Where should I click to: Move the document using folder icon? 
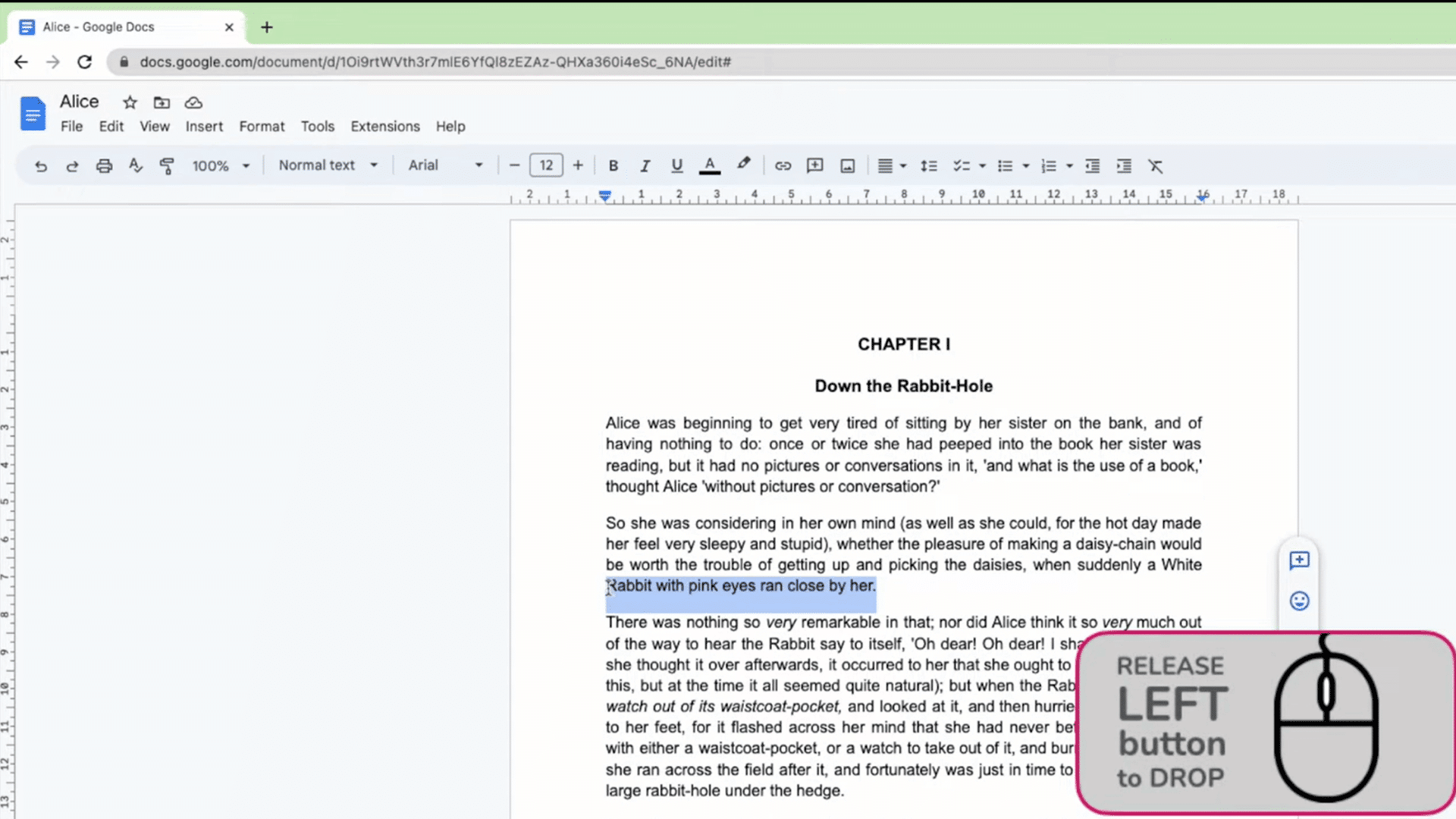point(162,102)
